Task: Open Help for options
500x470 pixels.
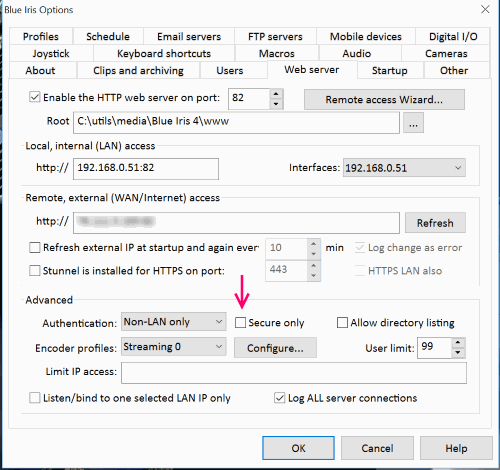Action: [456, 448]
